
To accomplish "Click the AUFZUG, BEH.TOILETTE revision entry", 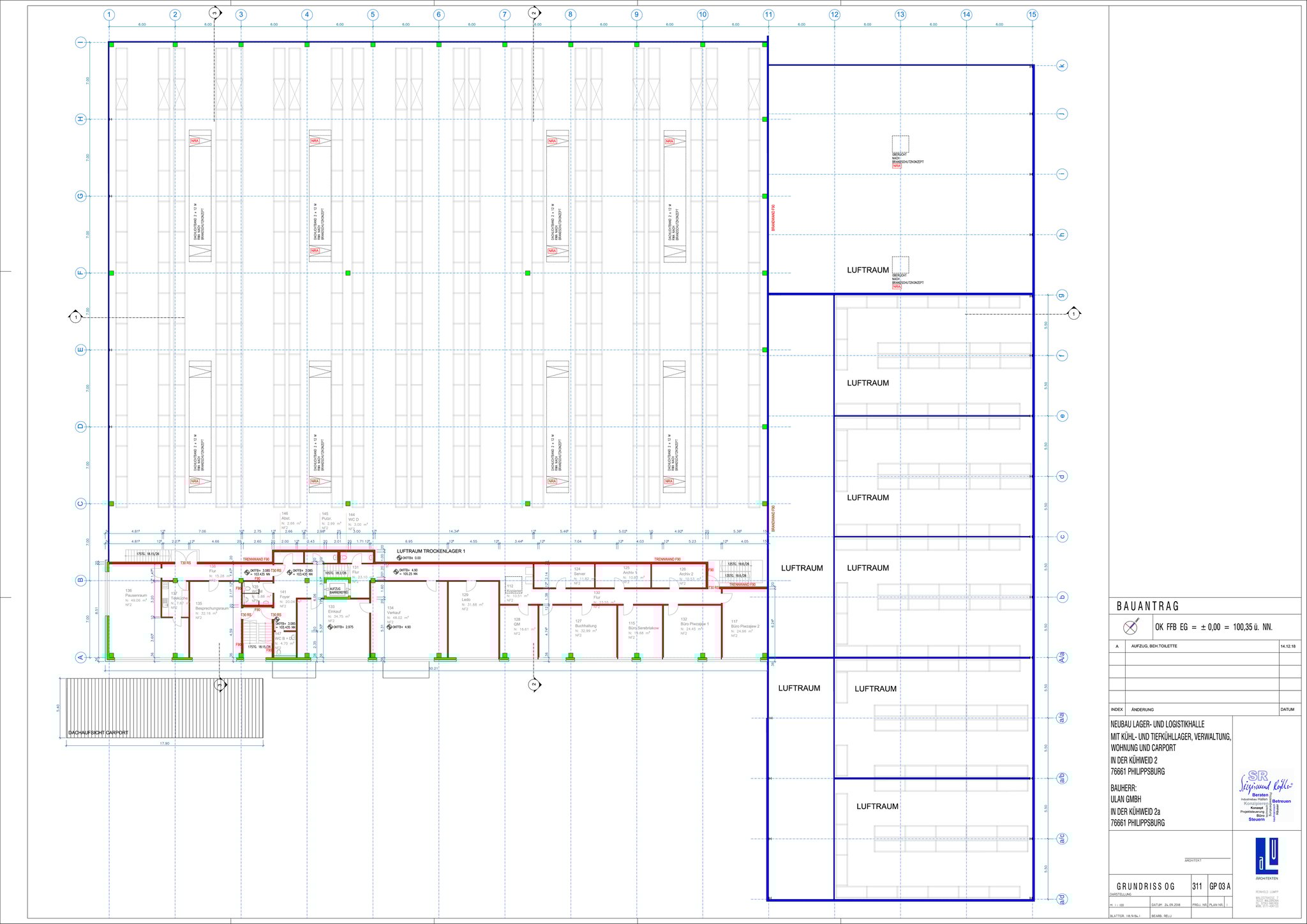I will [1154, 646].
